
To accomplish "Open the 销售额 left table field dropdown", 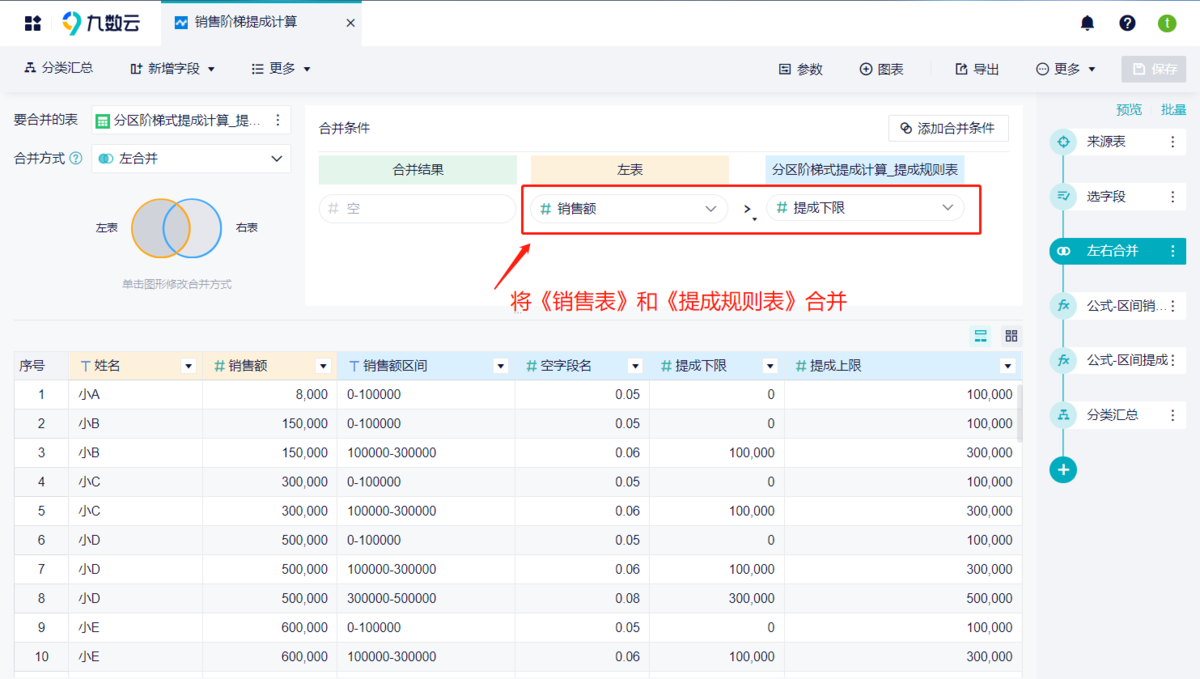I will [x=628, y=208].
